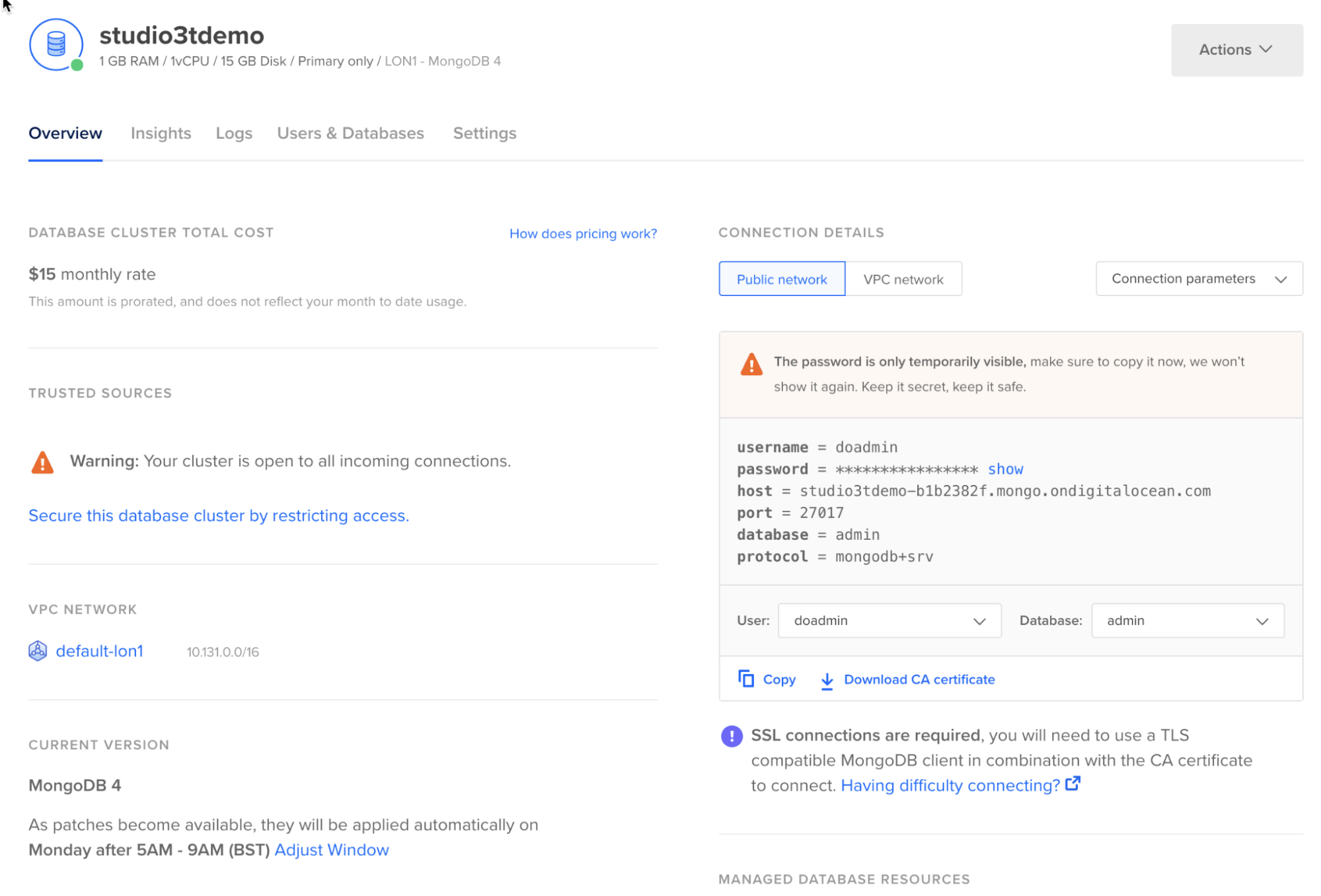This screenshot has height=896, width=1321.
Task: Click Secure this database cluster link
Action: coord(218,515)
